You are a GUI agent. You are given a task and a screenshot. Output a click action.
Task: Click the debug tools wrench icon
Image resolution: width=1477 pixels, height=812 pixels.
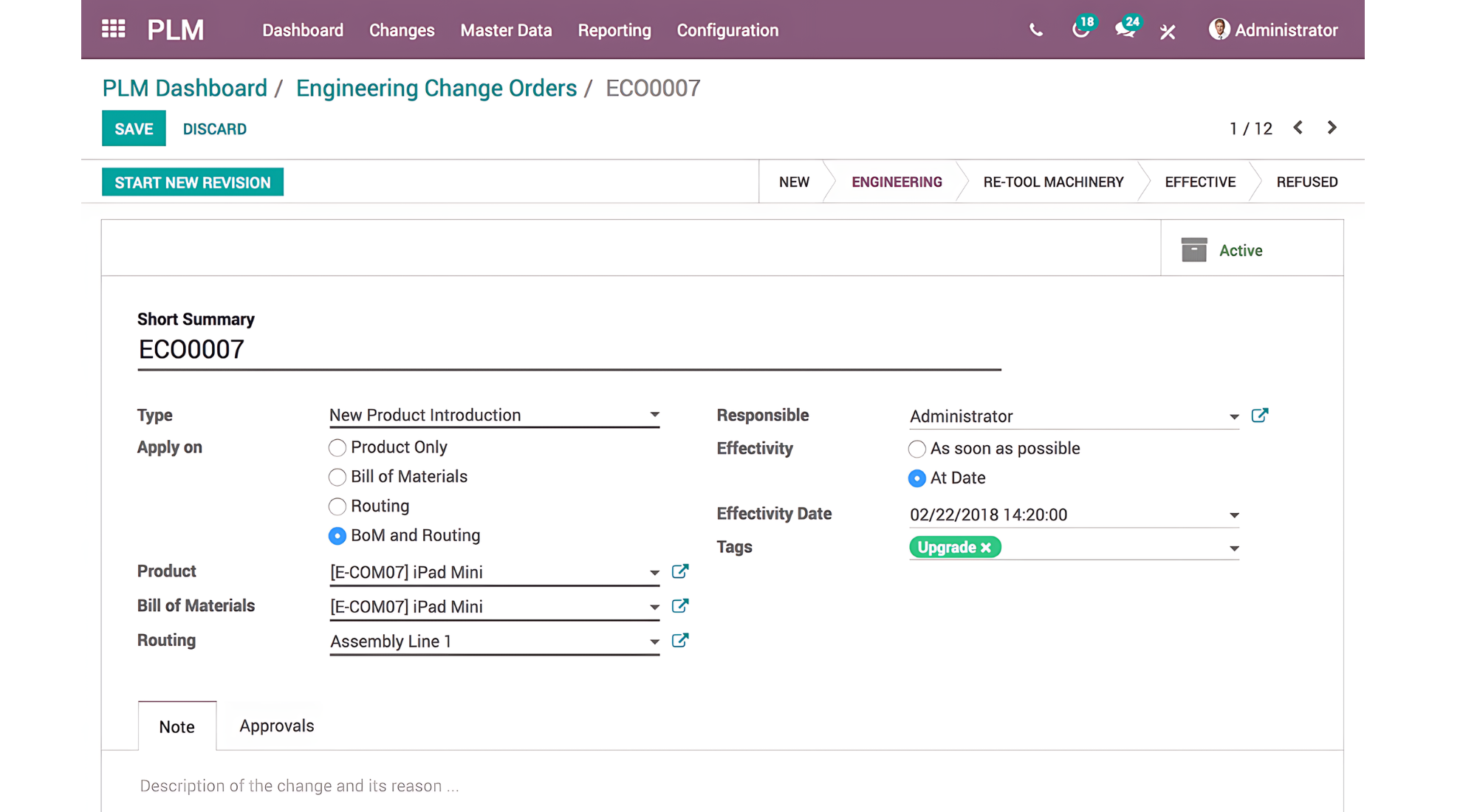pos(1168,31)
